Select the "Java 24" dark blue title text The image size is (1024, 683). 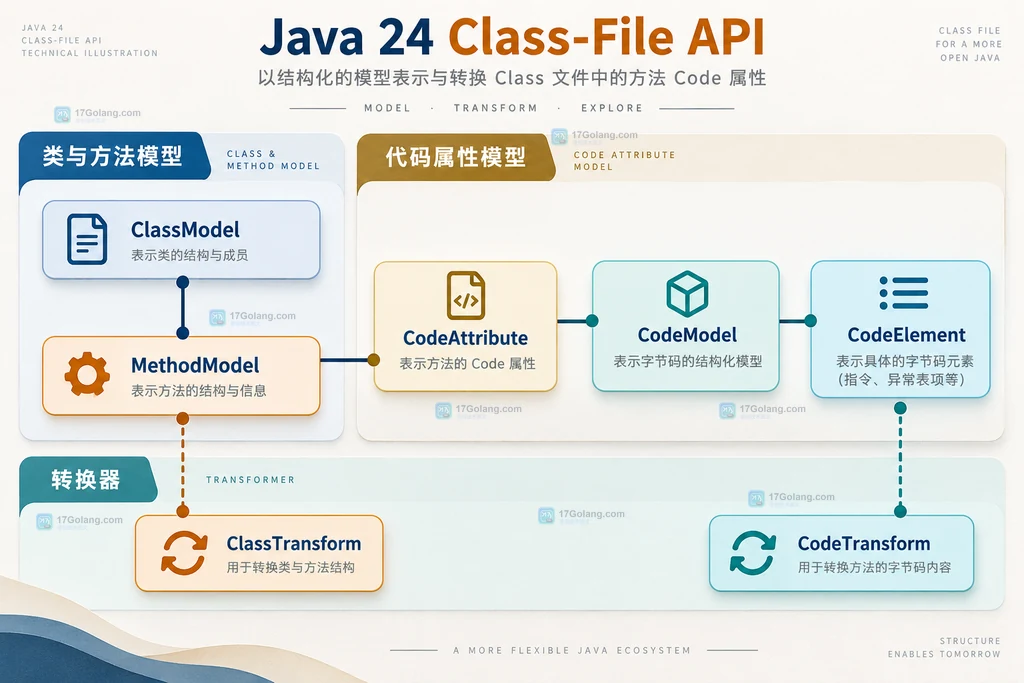pos(347,37)
